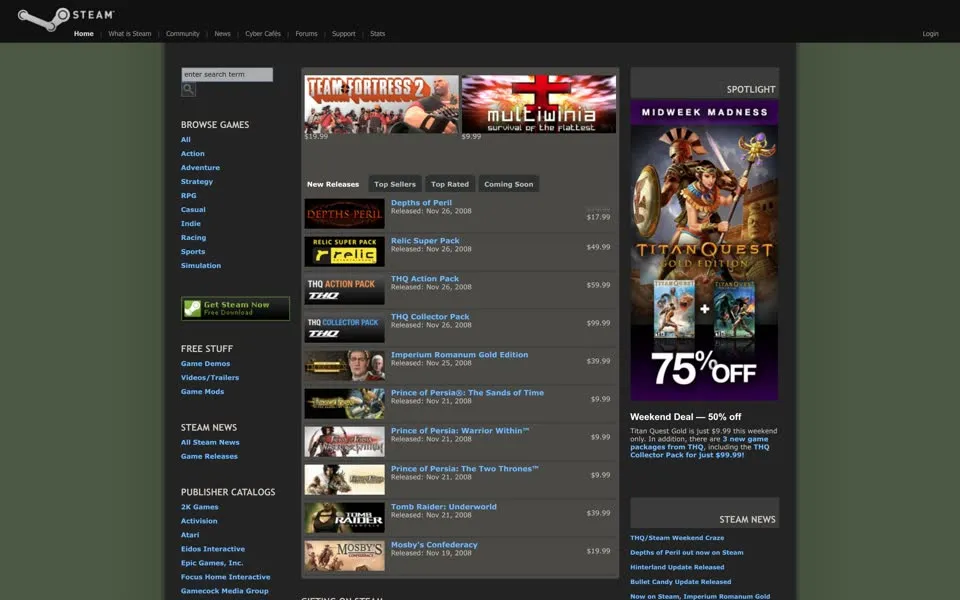
Task: Open Bullet Candy Update Released news
Action: 681,582
